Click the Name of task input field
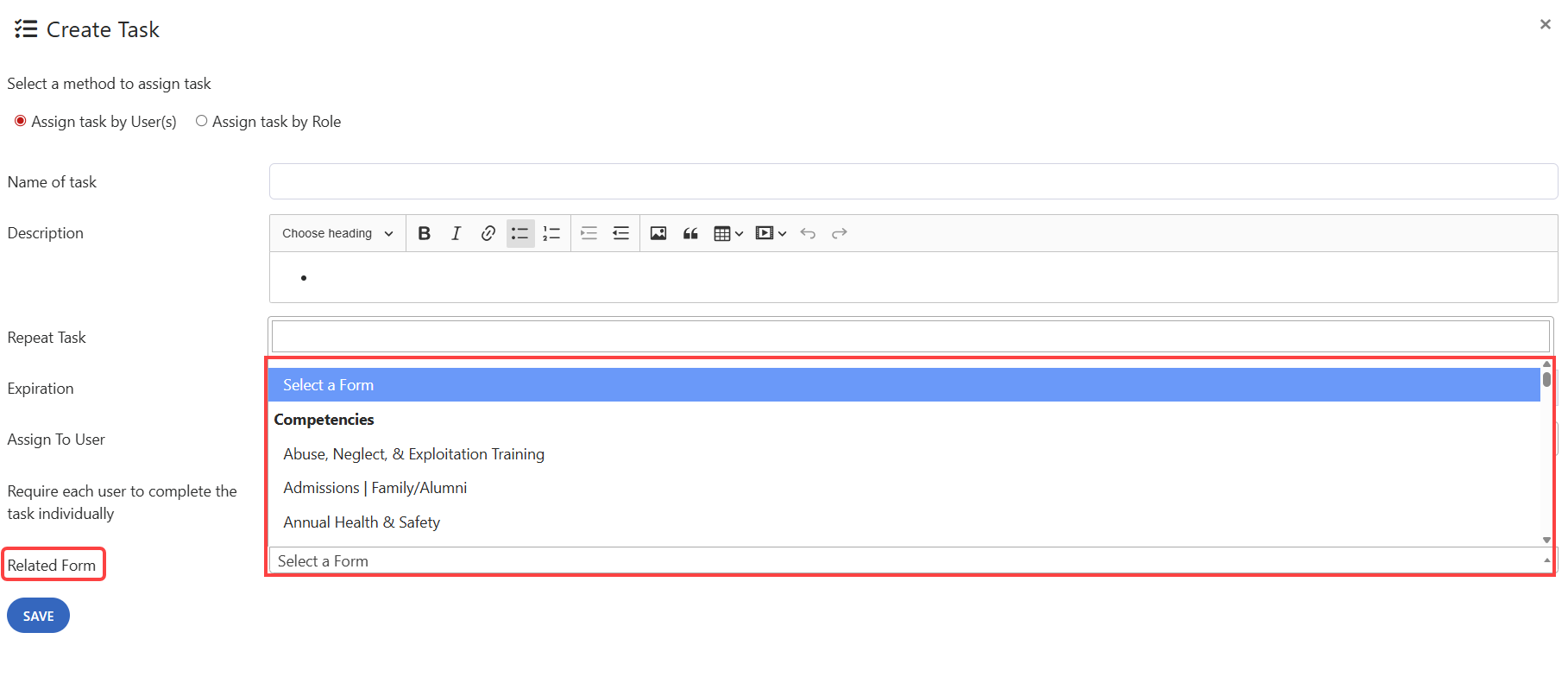 pyautogui.click(x=913, y=181)
